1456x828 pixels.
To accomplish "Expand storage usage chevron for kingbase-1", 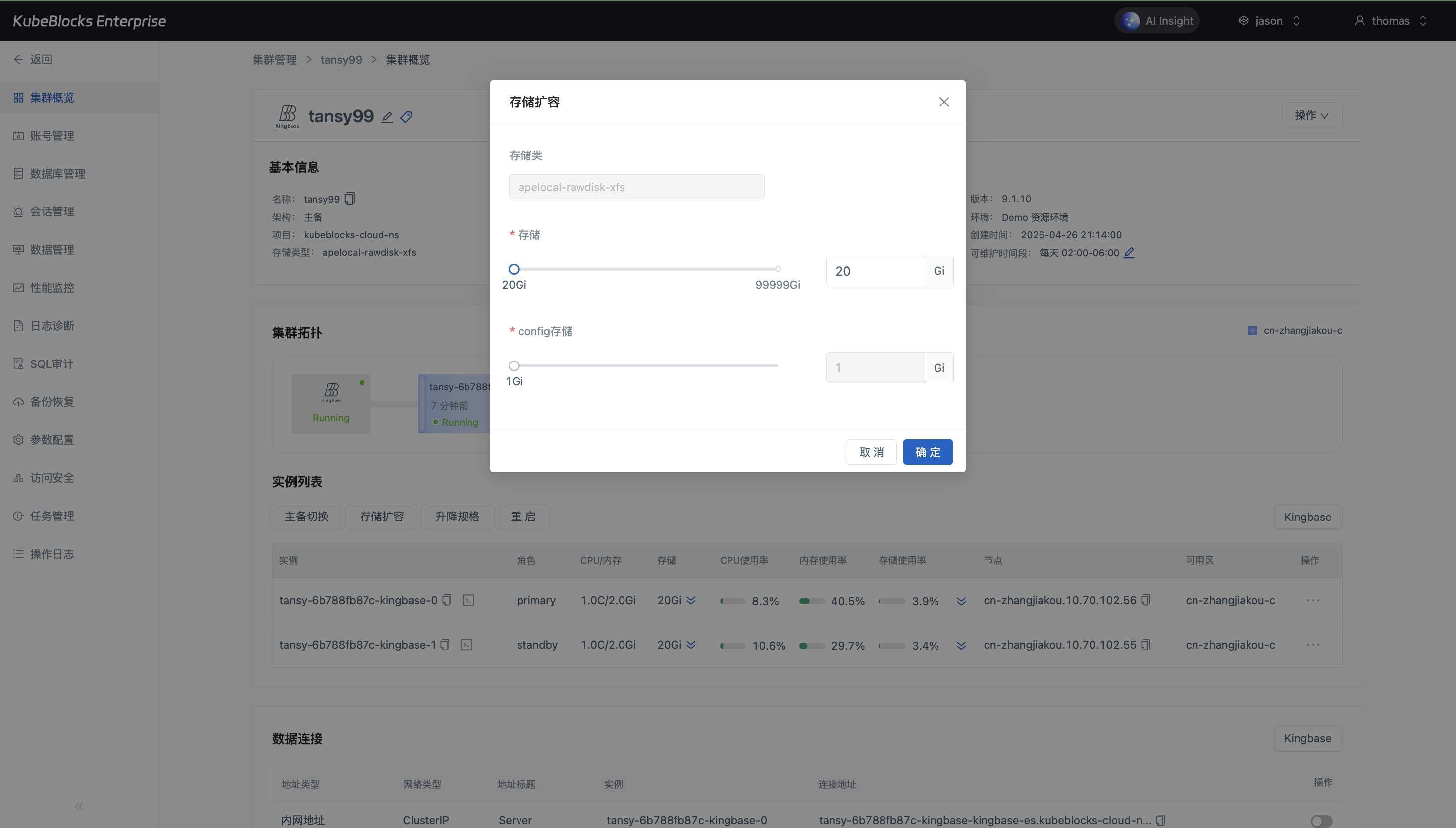I will (x=961, y=645).
